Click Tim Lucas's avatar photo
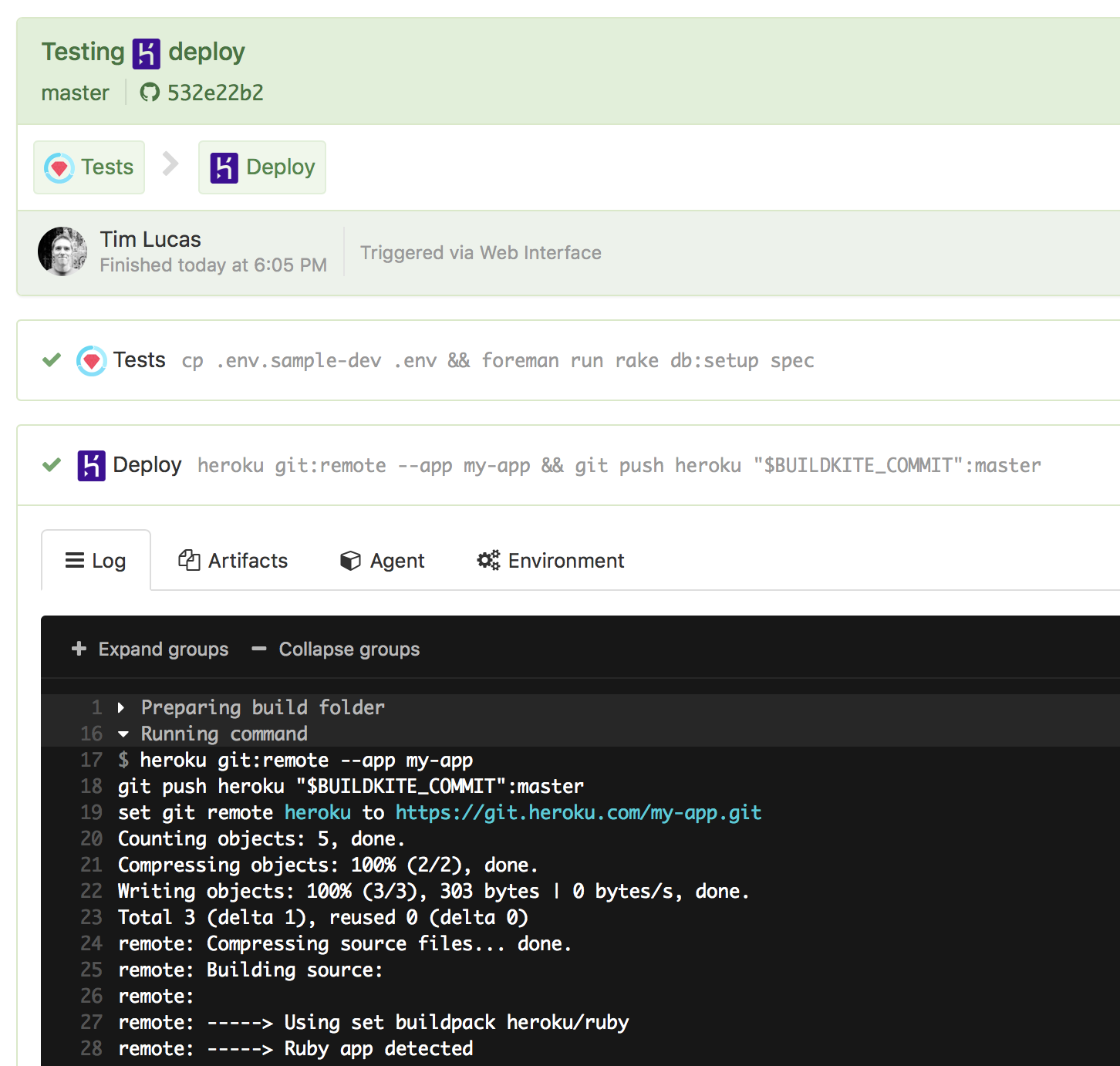 (62, 251)
